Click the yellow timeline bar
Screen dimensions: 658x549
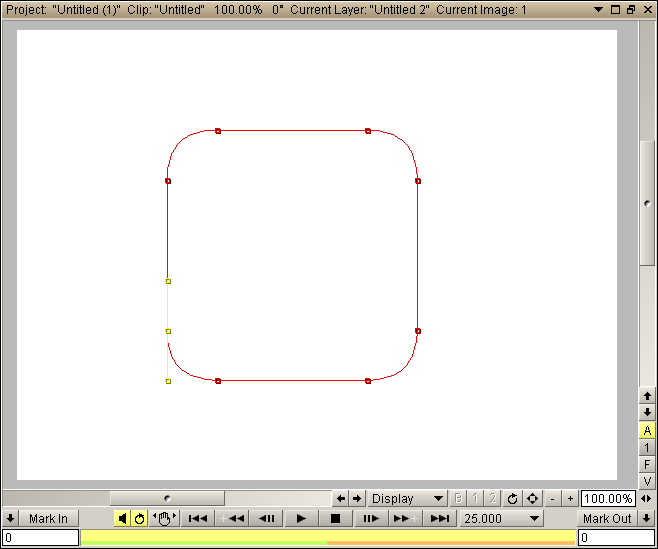(x=328, y=536)
